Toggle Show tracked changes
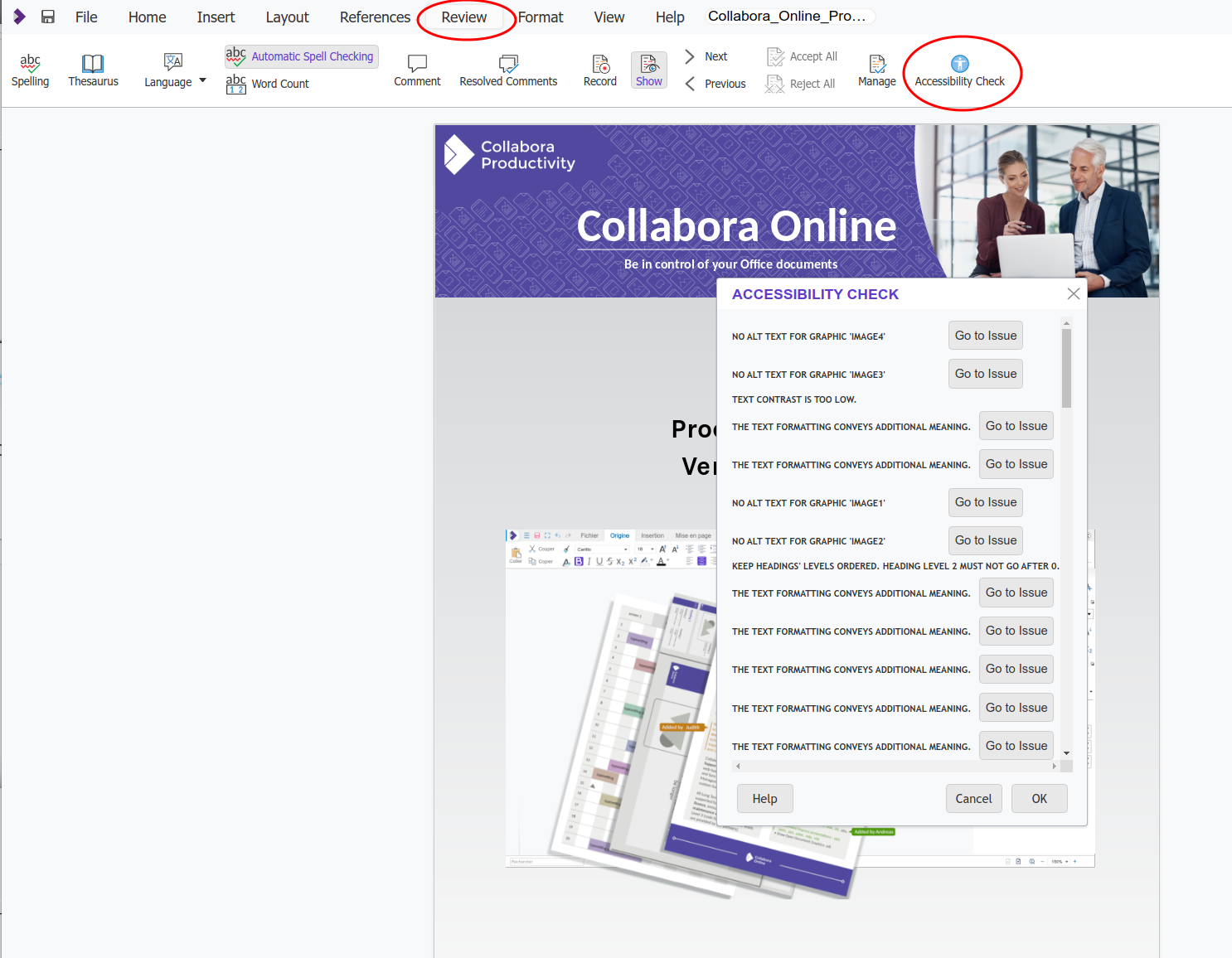Viewport: 1232px width, 958px height. (649, 70)
